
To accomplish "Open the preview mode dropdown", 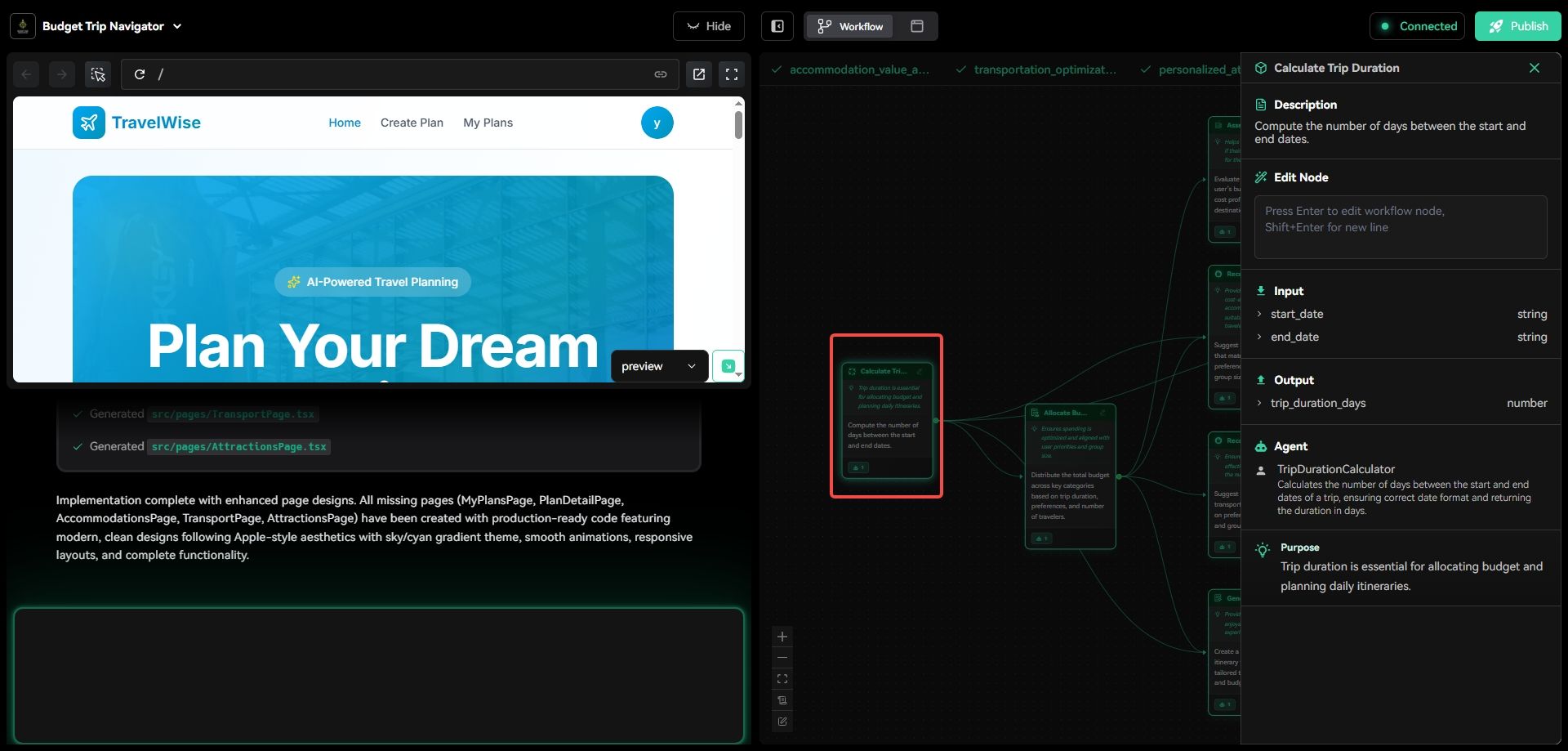I will (x=658, y=366).
